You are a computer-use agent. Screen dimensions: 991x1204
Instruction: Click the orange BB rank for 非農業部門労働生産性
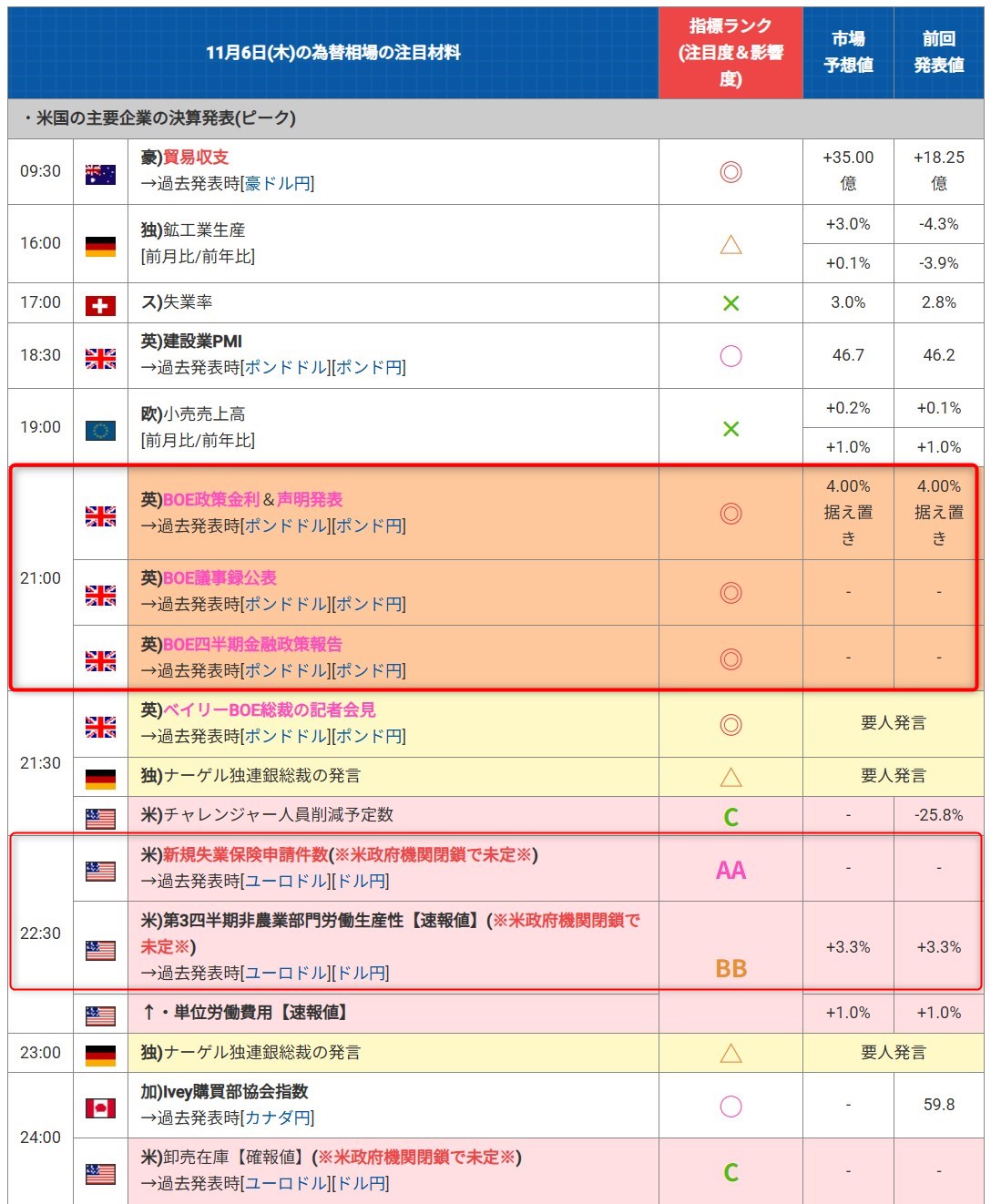pyautogui.click(x=730, y=969)
